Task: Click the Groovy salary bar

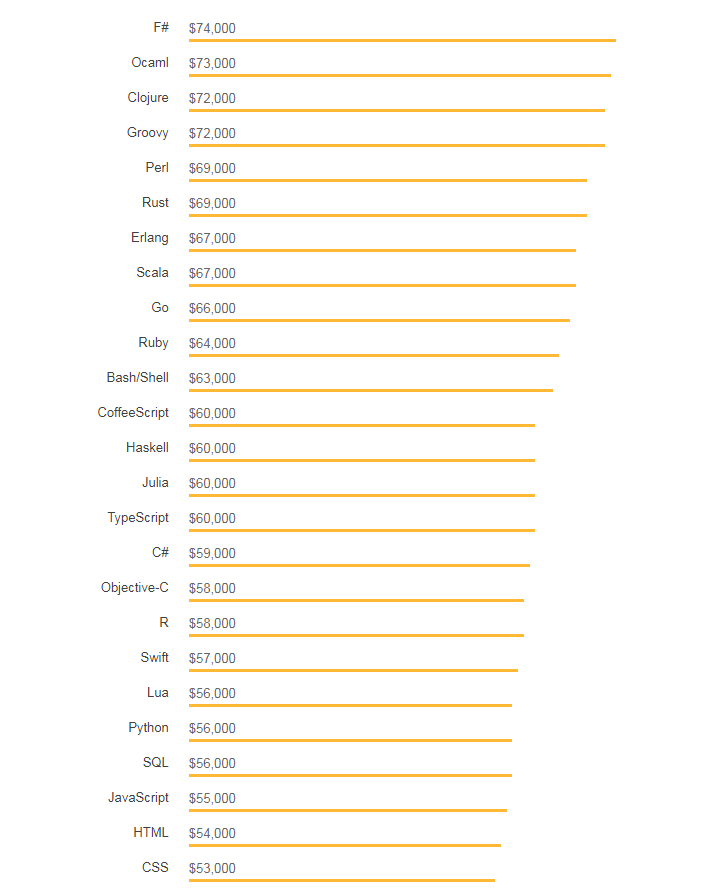Action: (396, 145)
